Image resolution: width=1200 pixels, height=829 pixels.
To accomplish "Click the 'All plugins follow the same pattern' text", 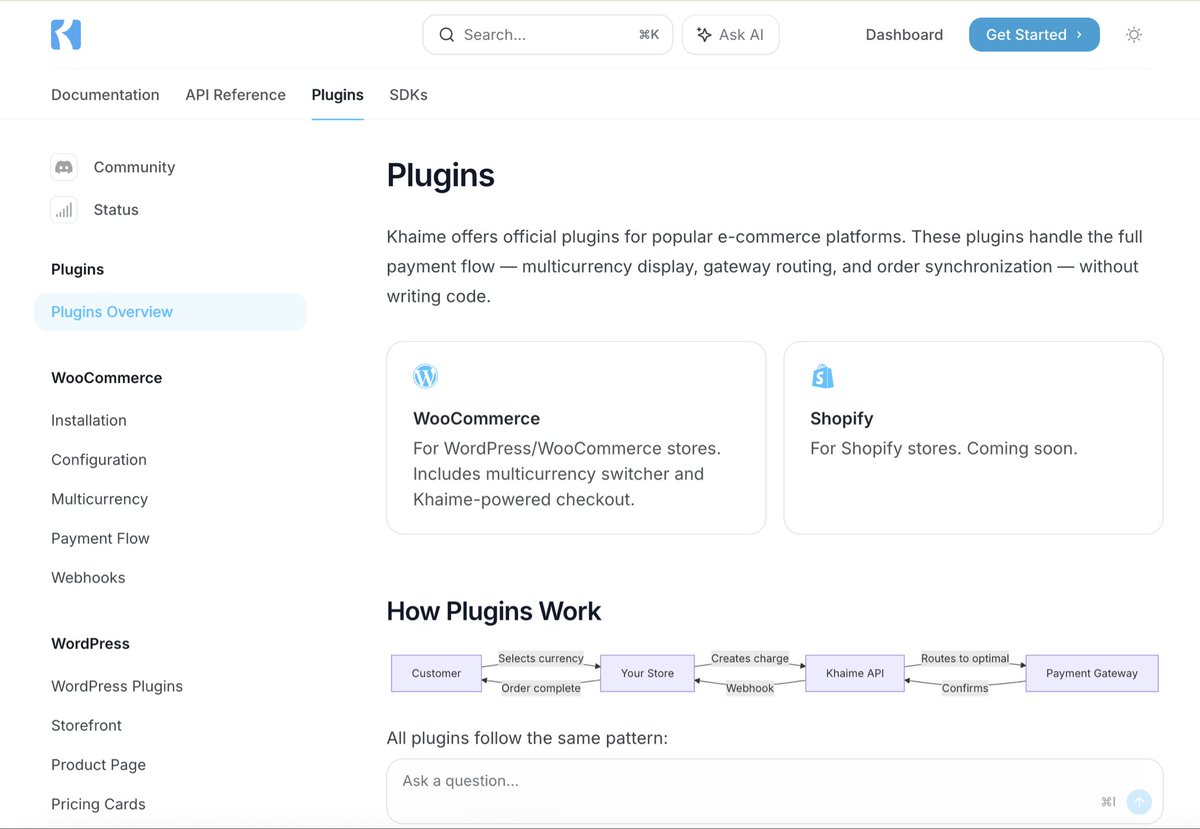I will (x=527, y=738).
